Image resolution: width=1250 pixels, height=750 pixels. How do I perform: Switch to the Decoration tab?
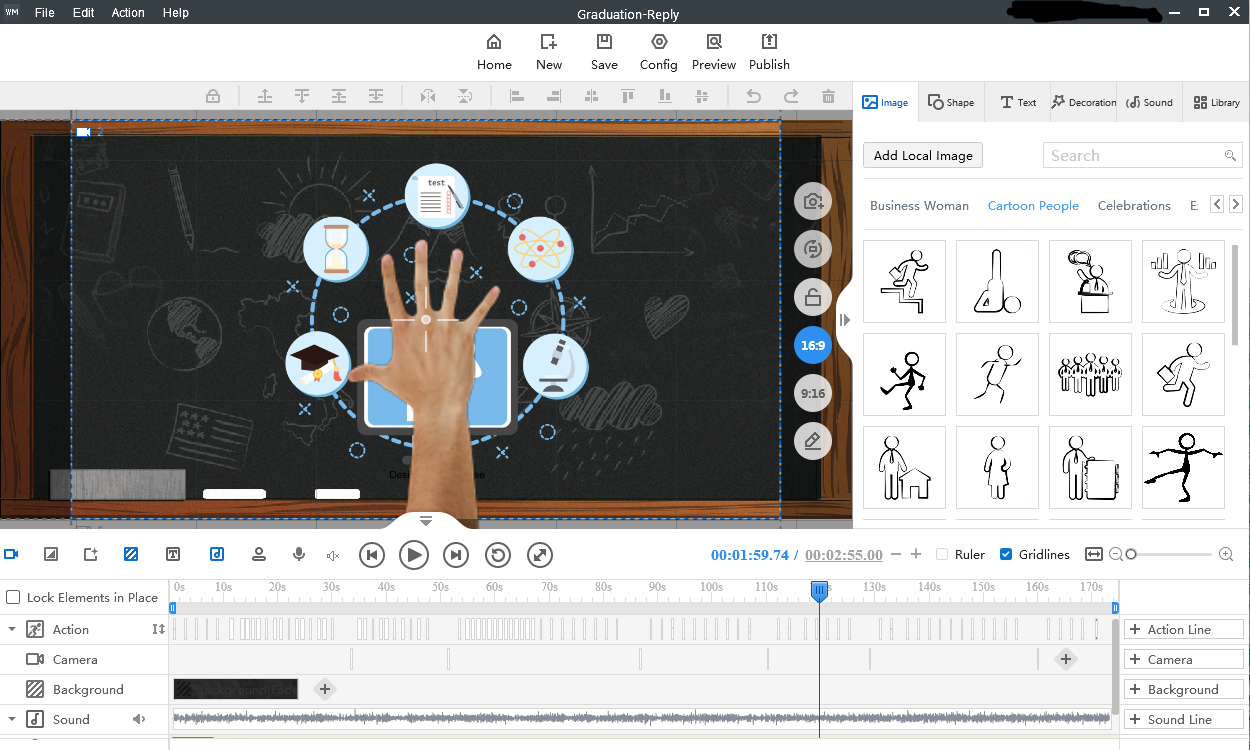pyautogui.click(x=1084, y=102)
